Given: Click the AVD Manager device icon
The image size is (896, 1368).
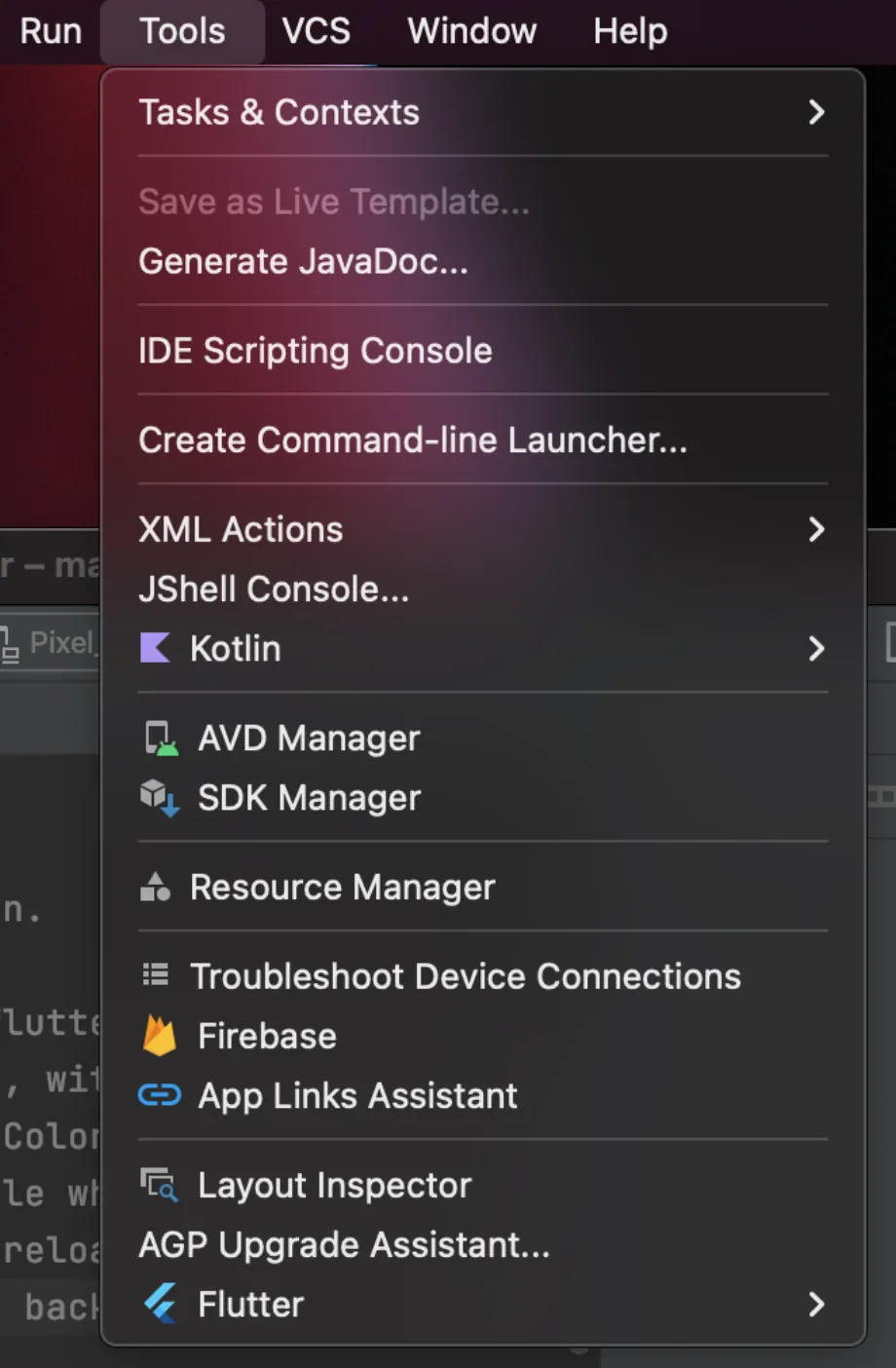Looking at the screenshot, I should click(161, 739).
